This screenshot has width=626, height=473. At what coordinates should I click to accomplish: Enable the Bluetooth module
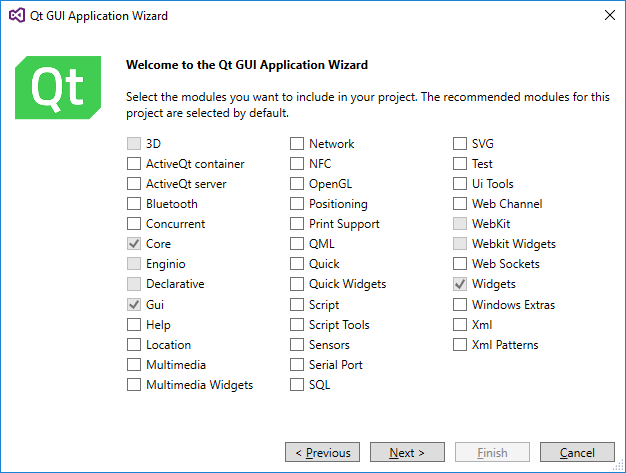click(134, 204)
